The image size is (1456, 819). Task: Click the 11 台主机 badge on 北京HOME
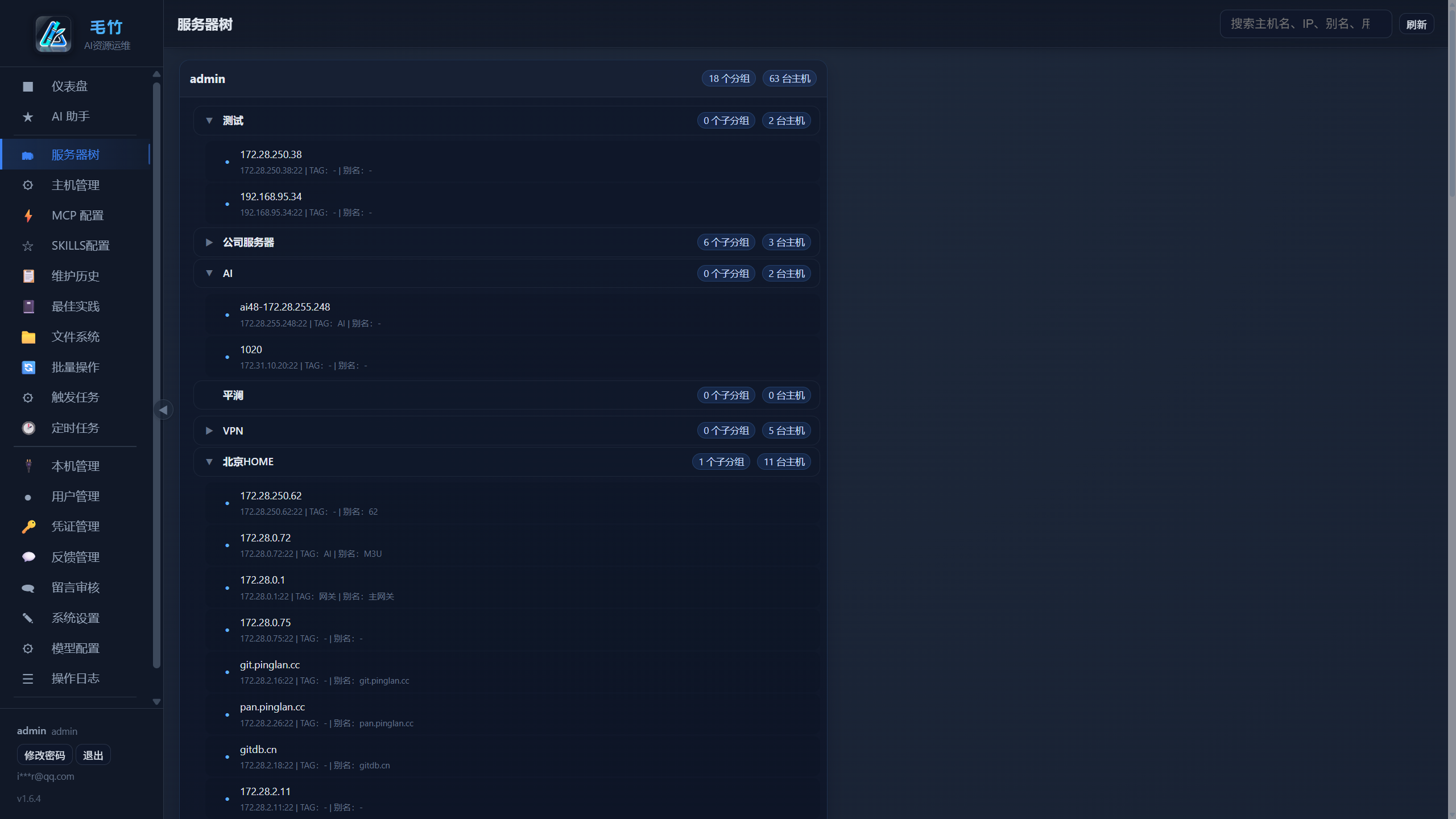(x=784, y=462)
